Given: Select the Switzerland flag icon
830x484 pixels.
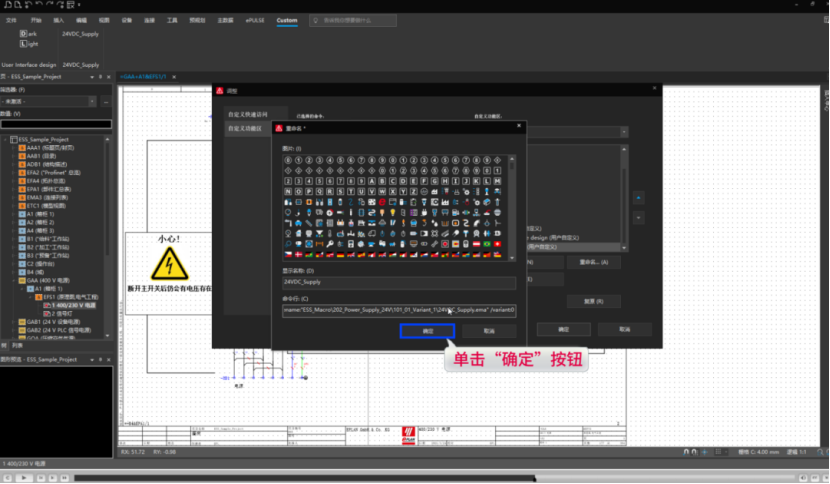Looking at the screenshot, I should click(x=497, y=244).
